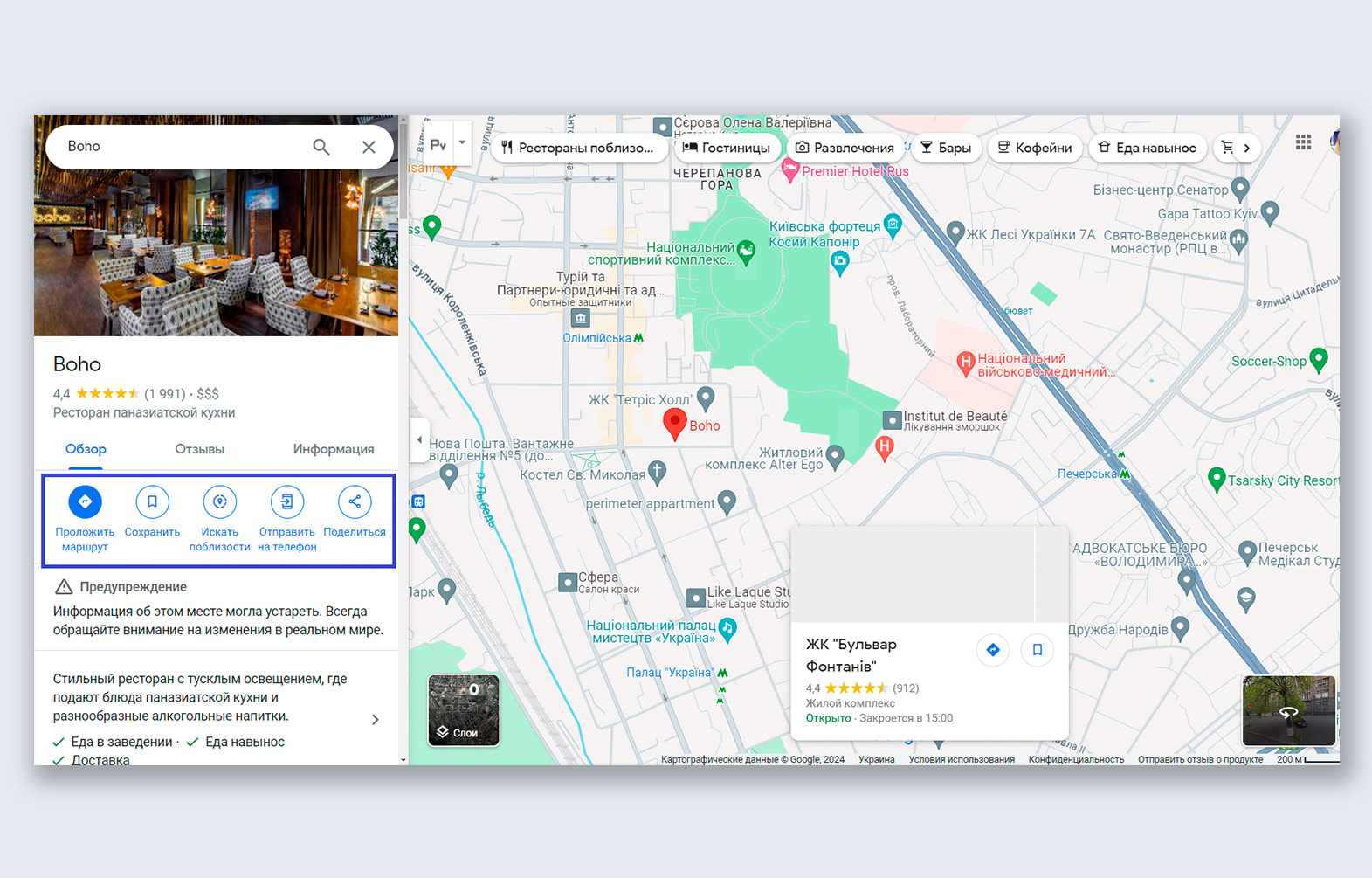
Task: Click the perimeter appartment pin
Action: [727, 501]
